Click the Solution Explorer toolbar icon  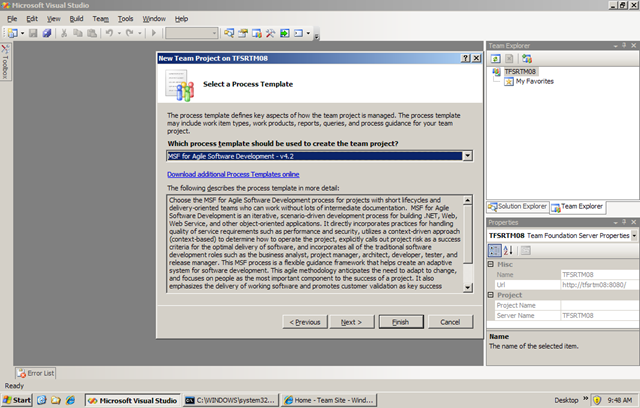(229, 33)
